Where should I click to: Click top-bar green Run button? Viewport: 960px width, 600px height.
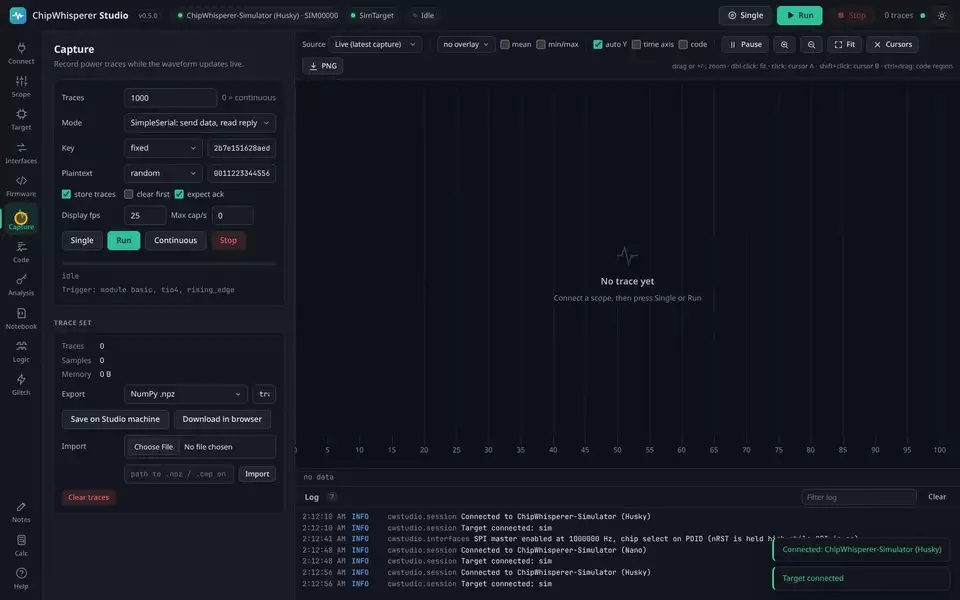pyautogui.click(x=800, y=15)
